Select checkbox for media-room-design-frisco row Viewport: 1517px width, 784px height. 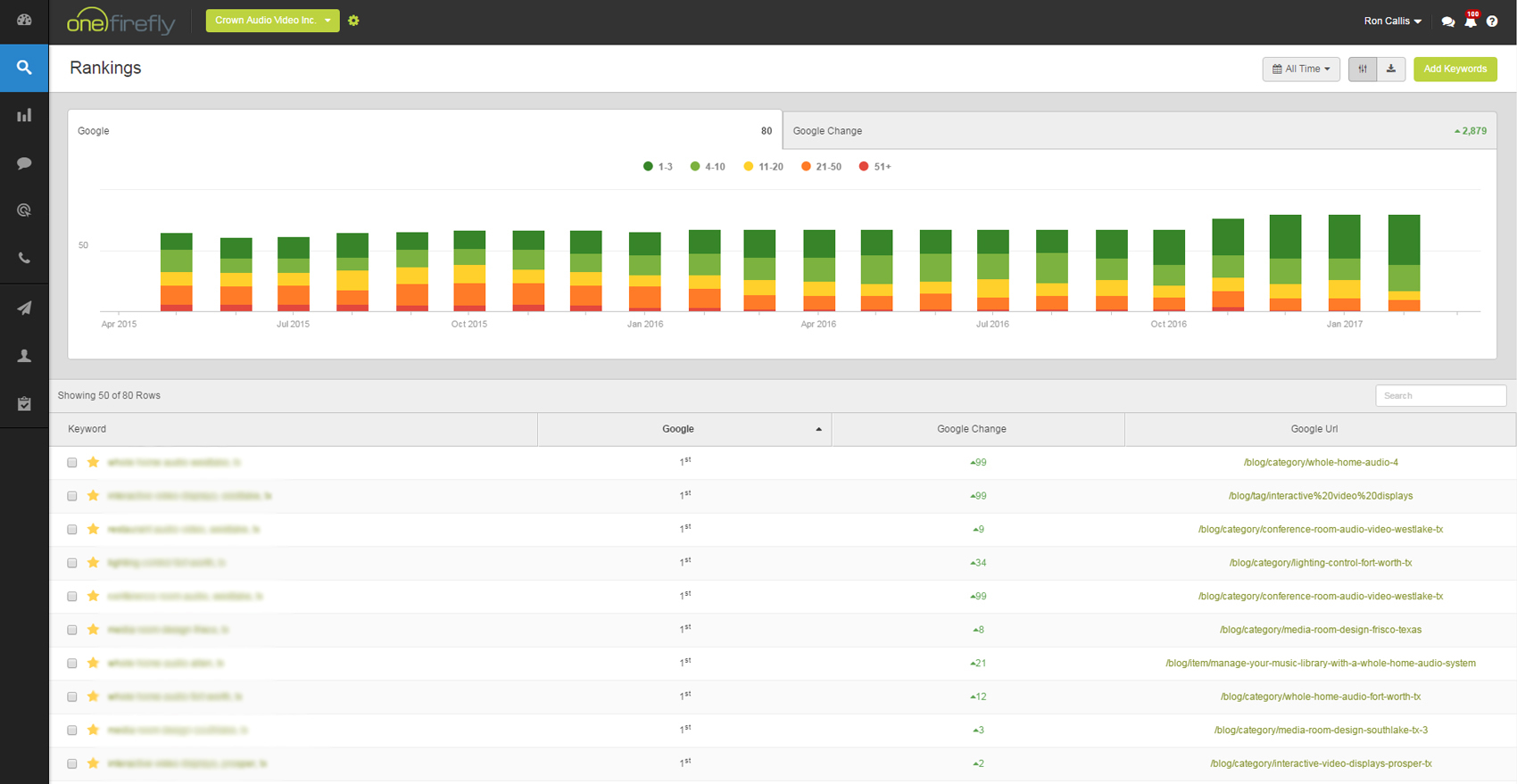[x=72, y=630]
